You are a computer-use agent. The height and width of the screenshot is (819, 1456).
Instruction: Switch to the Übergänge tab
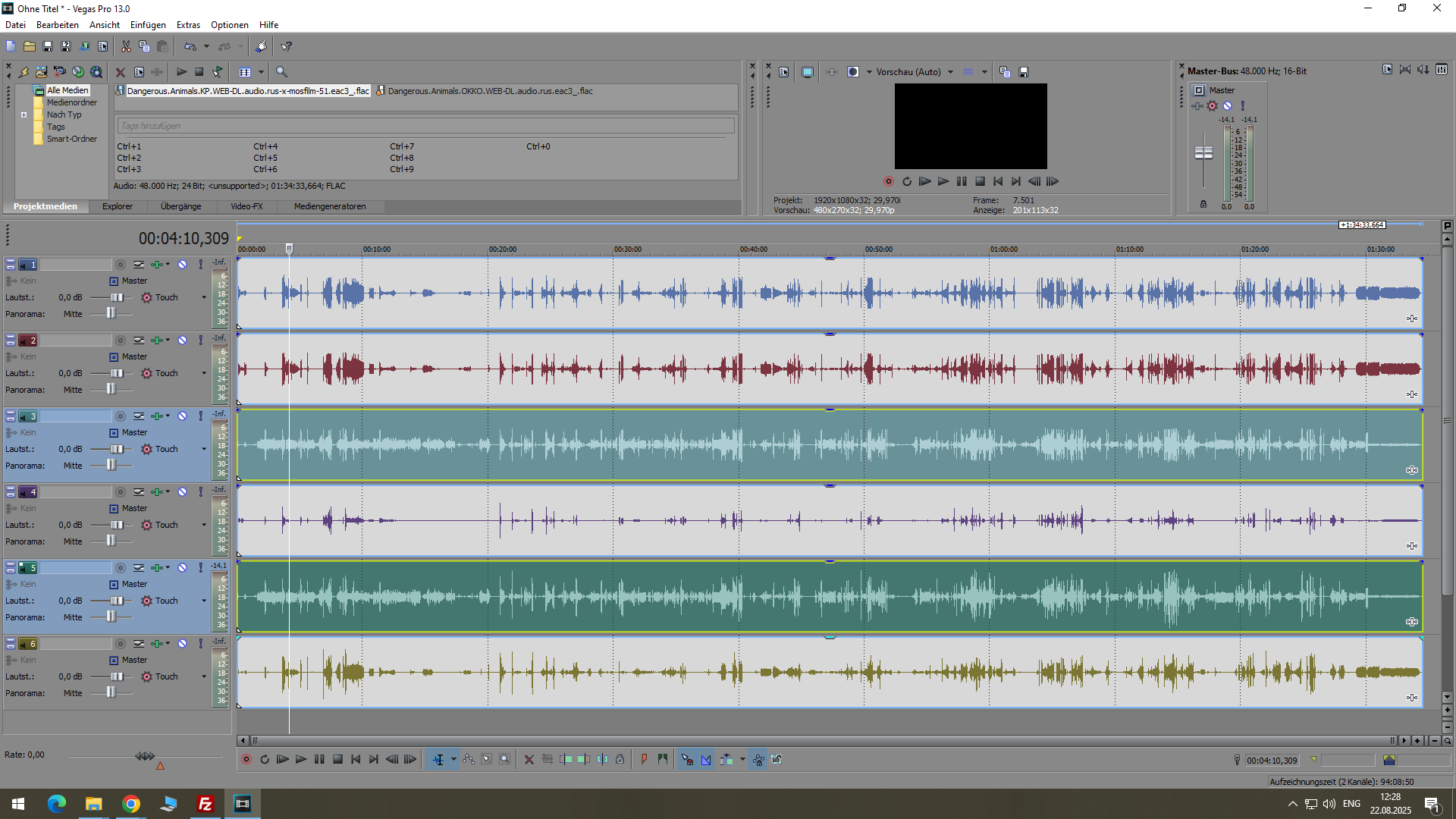pyautogui.click(x=180, y=206)
